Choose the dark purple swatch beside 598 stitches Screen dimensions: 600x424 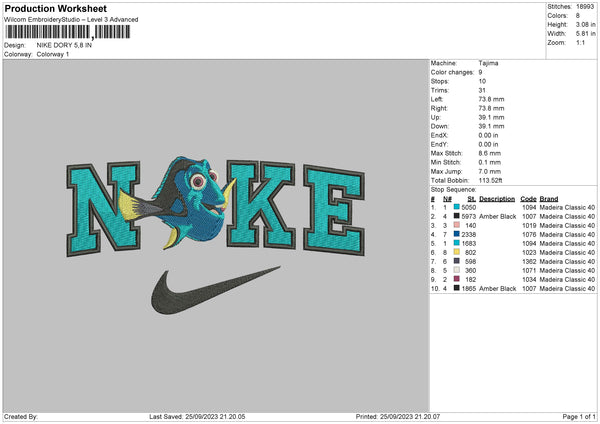coord(457,261)
